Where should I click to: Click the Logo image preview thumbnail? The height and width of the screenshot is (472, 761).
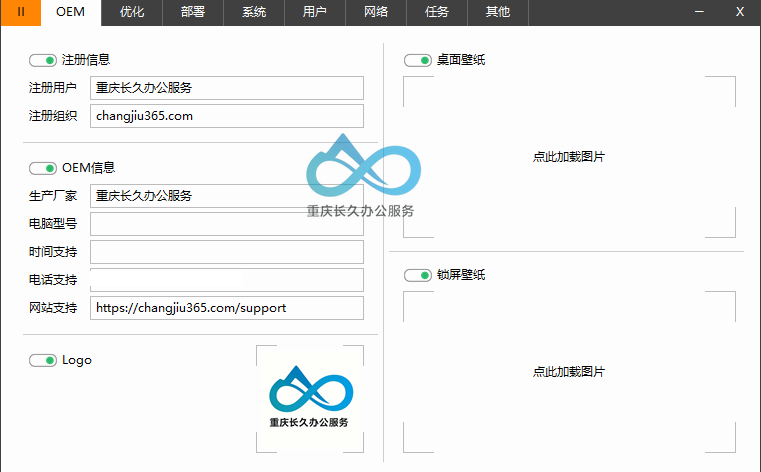tap(310, 399)
